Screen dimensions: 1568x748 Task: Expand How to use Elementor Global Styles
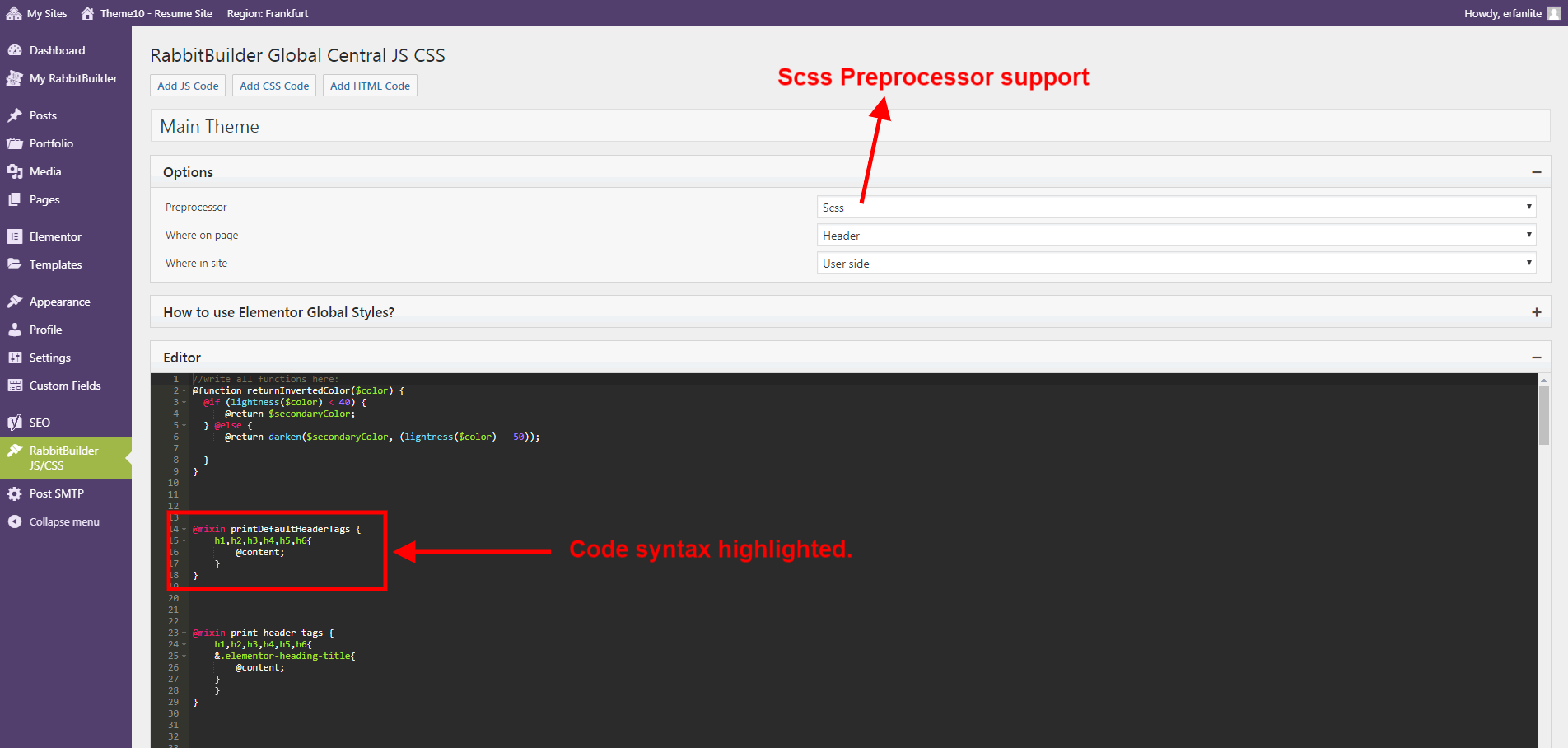[x=1536, y=312]
